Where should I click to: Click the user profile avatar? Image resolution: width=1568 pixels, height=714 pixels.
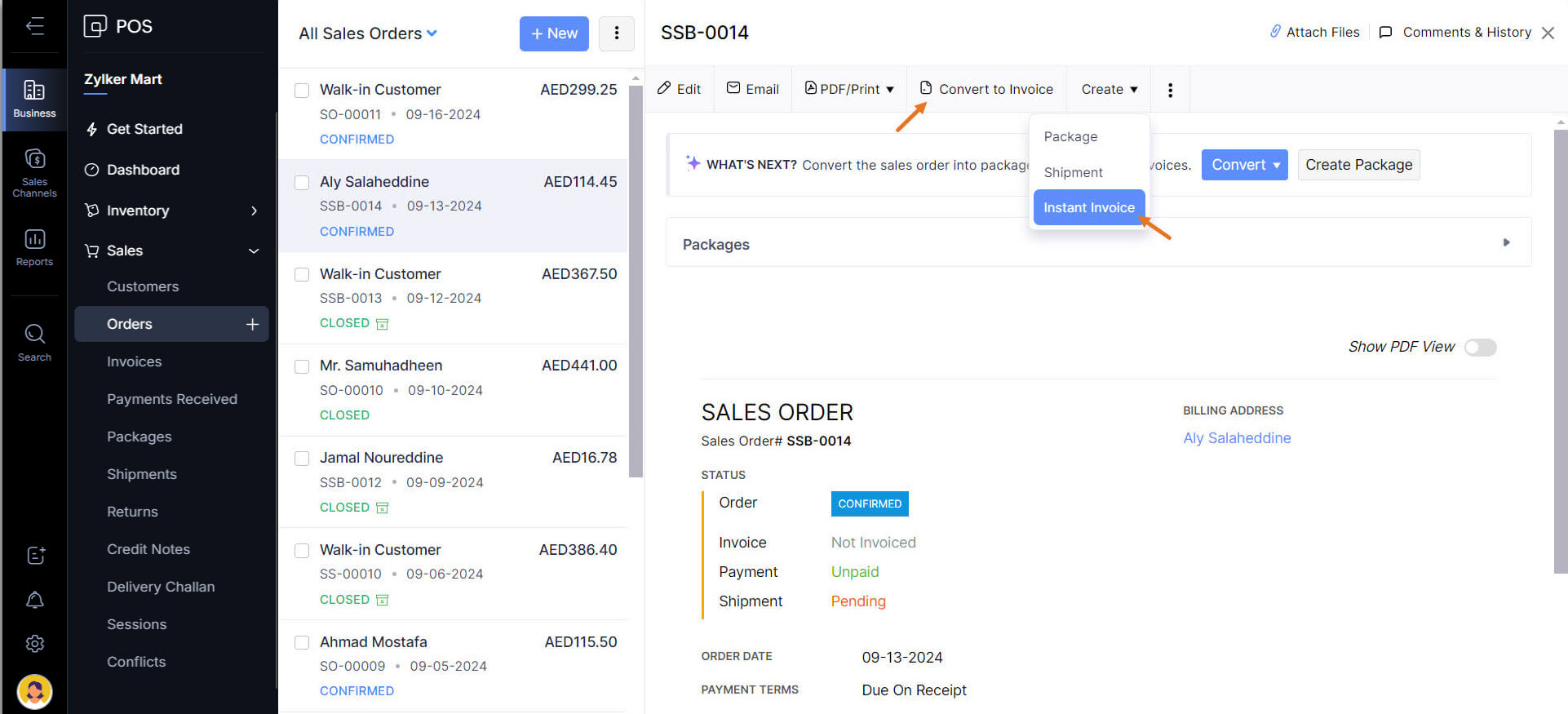coord(34,692)
